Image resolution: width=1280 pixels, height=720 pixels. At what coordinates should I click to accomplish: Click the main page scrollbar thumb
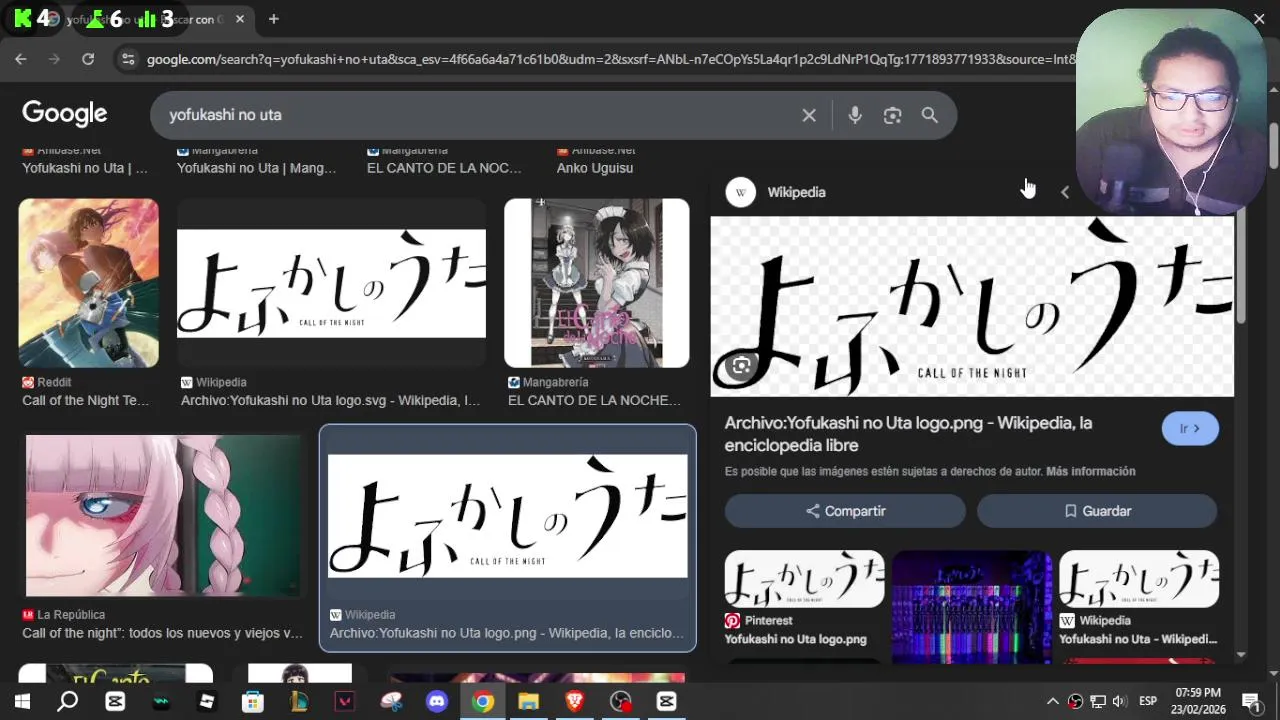[1273, 146]
